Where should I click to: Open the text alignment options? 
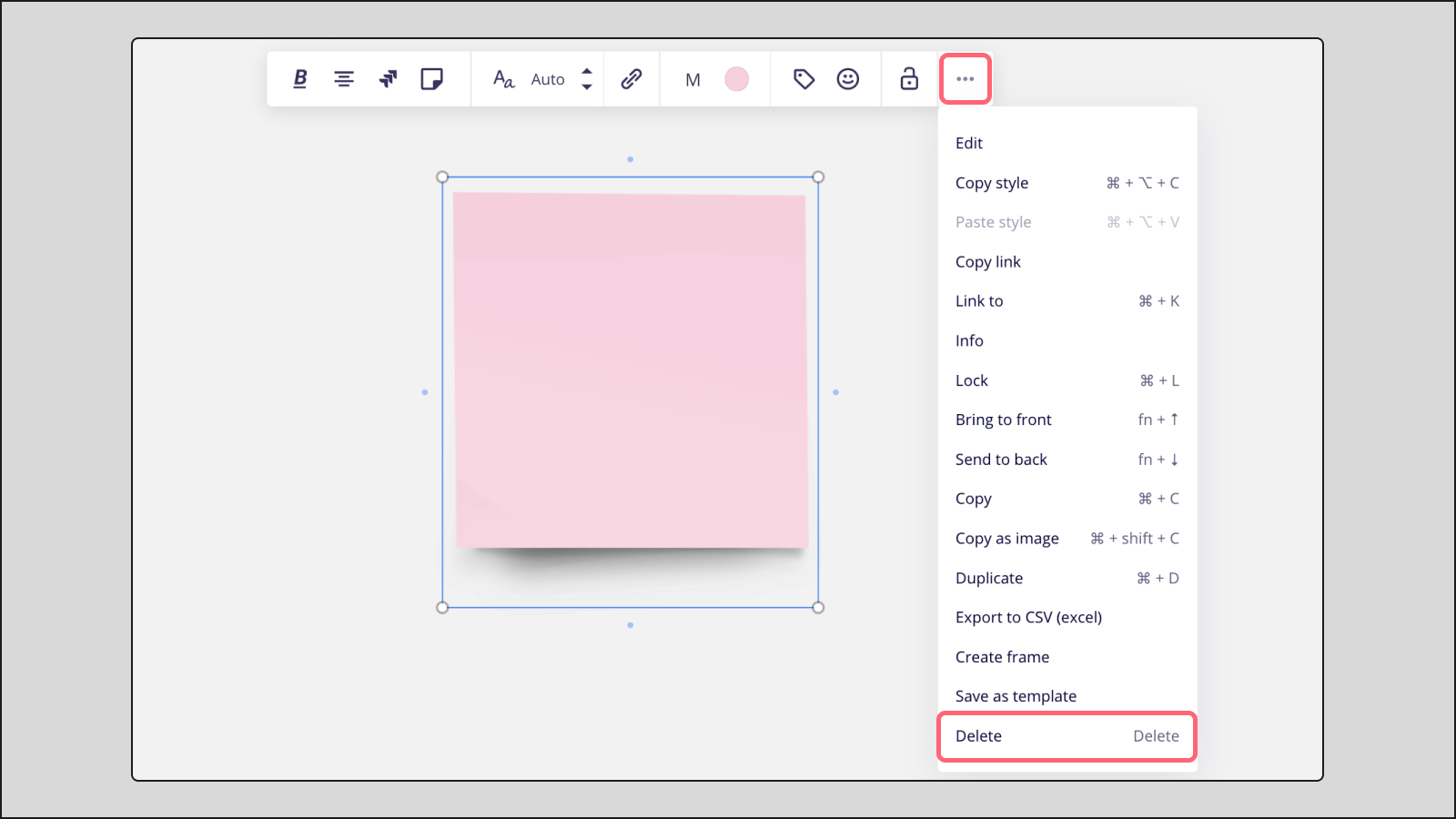(x=344, y=79)
